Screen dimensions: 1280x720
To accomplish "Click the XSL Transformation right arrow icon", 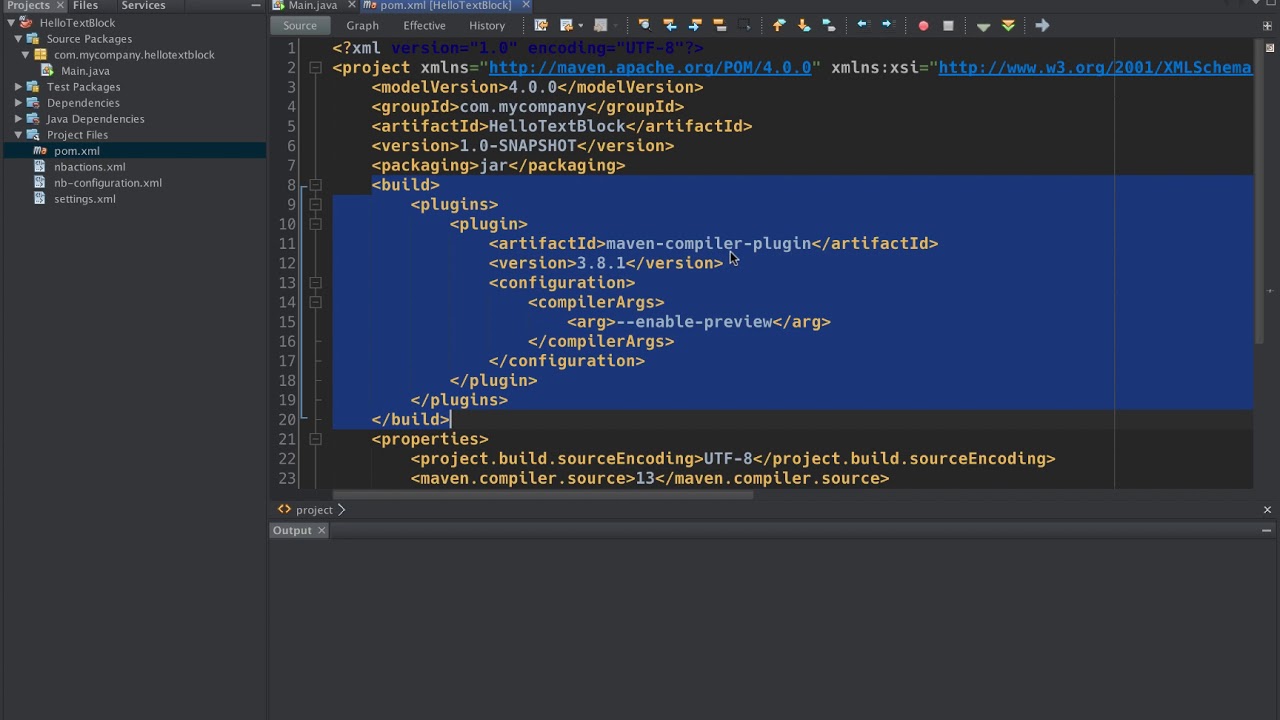I will tap(1042, 25).
